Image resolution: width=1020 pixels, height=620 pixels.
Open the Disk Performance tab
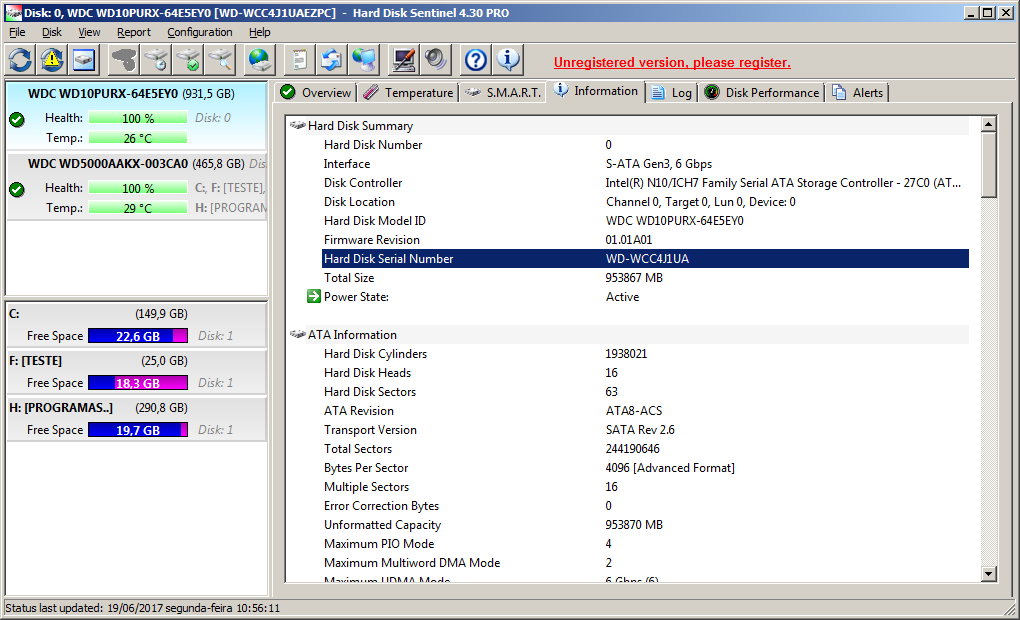[x=762, y=92]
